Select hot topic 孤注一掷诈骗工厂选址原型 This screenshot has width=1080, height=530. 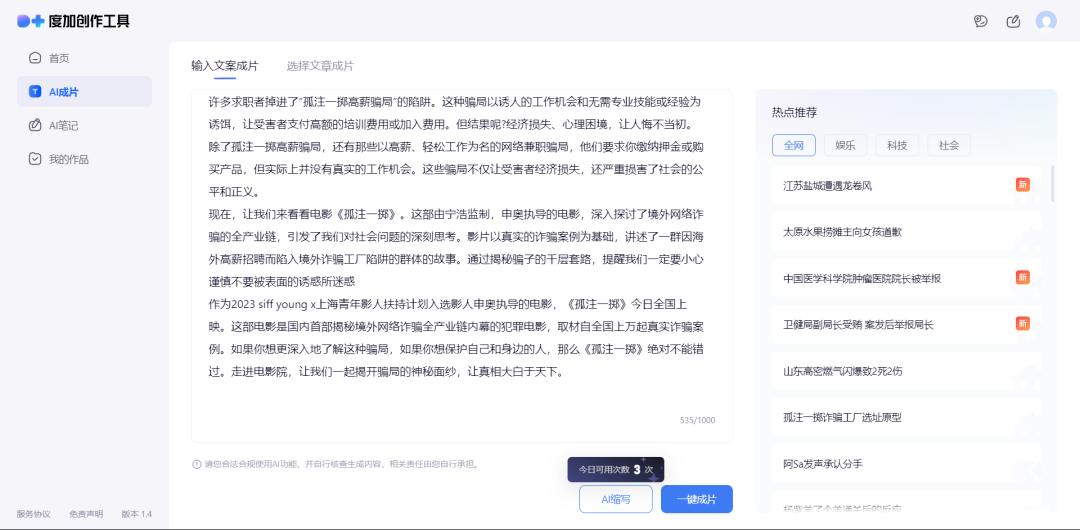(907, 417)
